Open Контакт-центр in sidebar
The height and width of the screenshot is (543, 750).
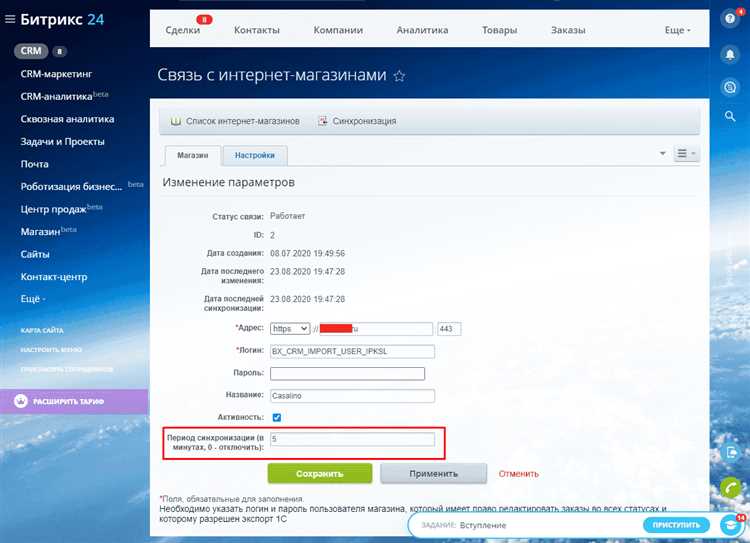[54, 277]
